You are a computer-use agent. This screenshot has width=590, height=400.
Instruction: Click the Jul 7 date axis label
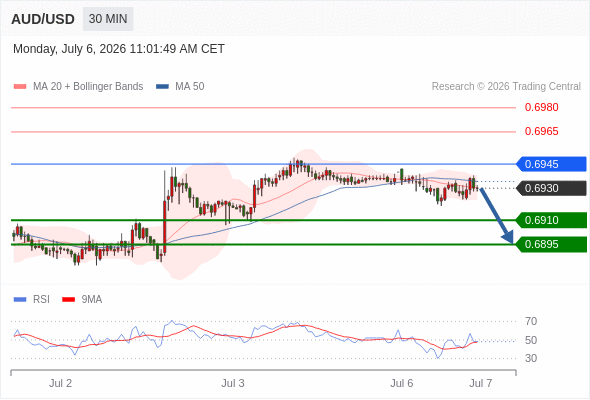coord(481,383)
